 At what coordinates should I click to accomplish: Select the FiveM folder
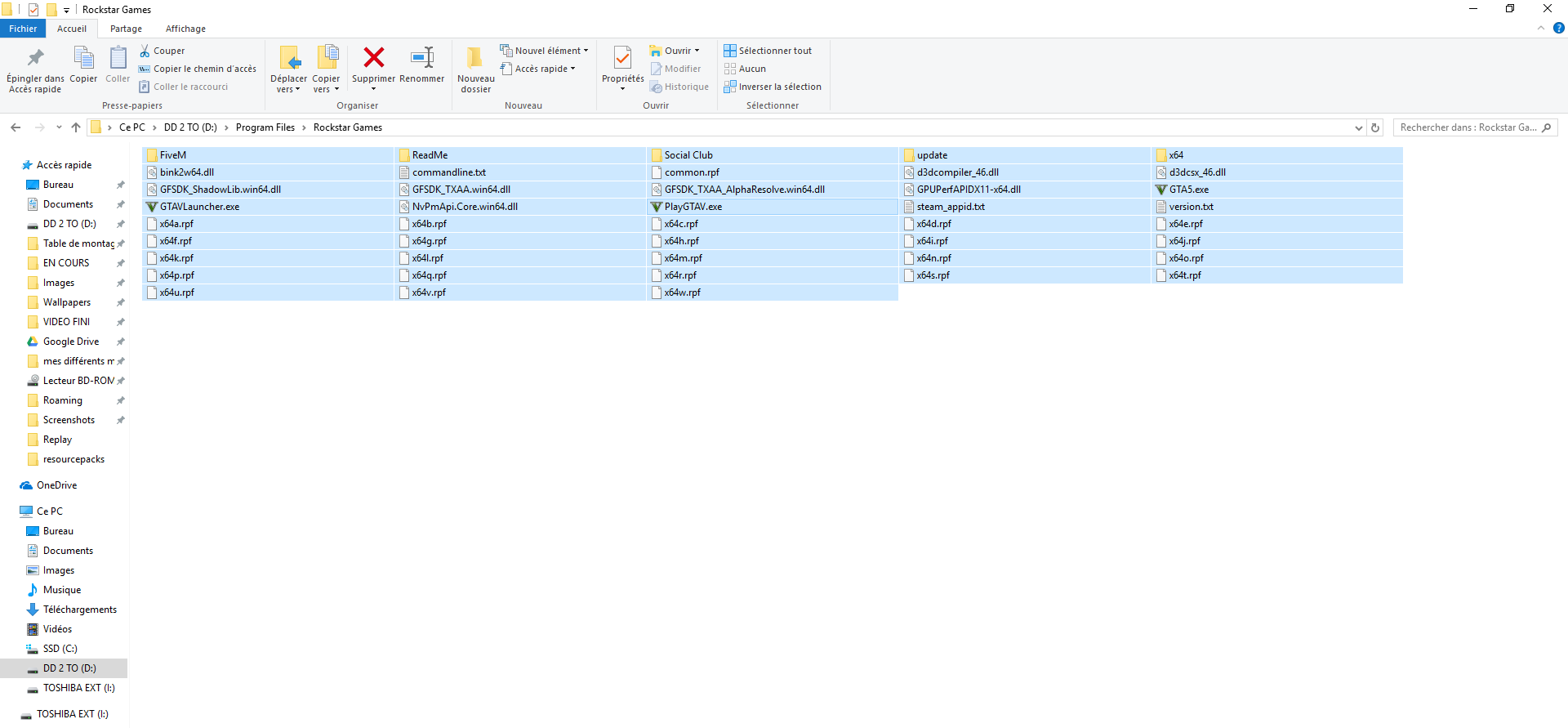(268, 155)
